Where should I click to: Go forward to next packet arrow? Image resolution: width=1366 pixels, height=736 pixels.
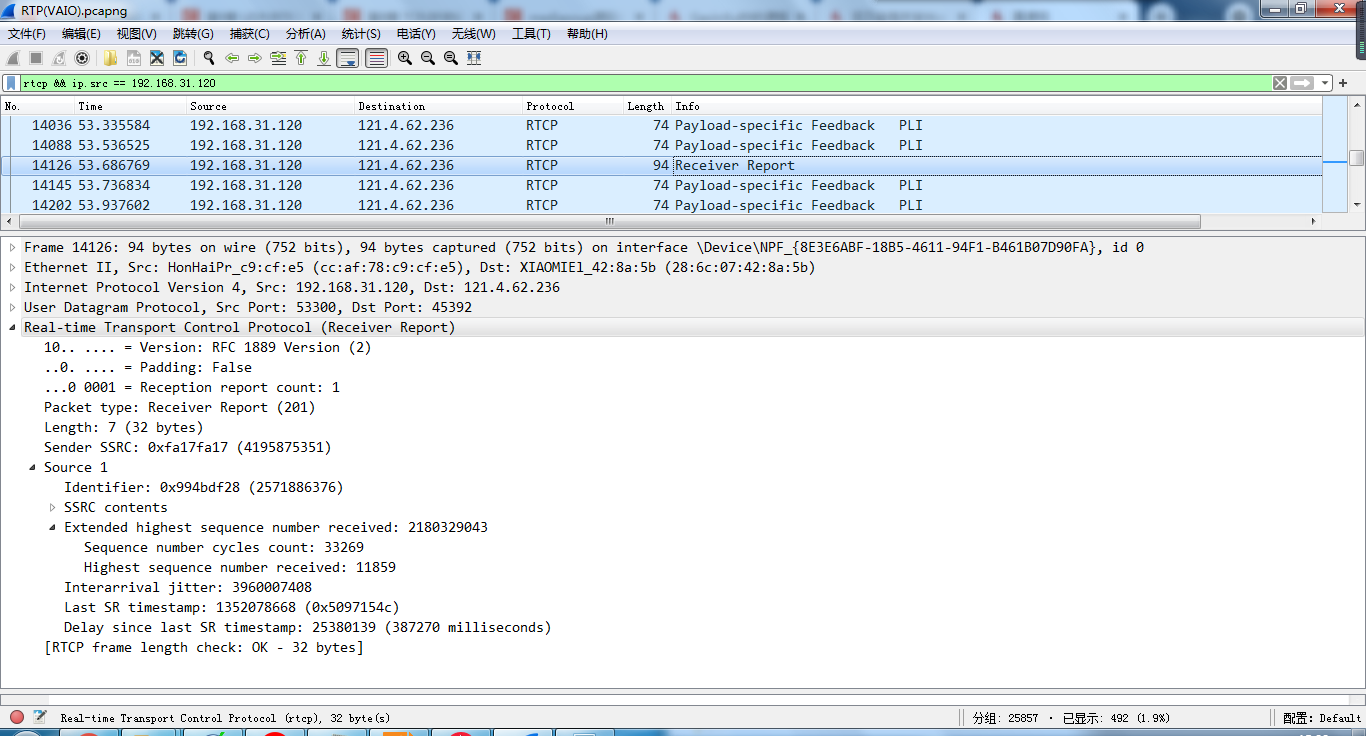[x=255, y=58]
